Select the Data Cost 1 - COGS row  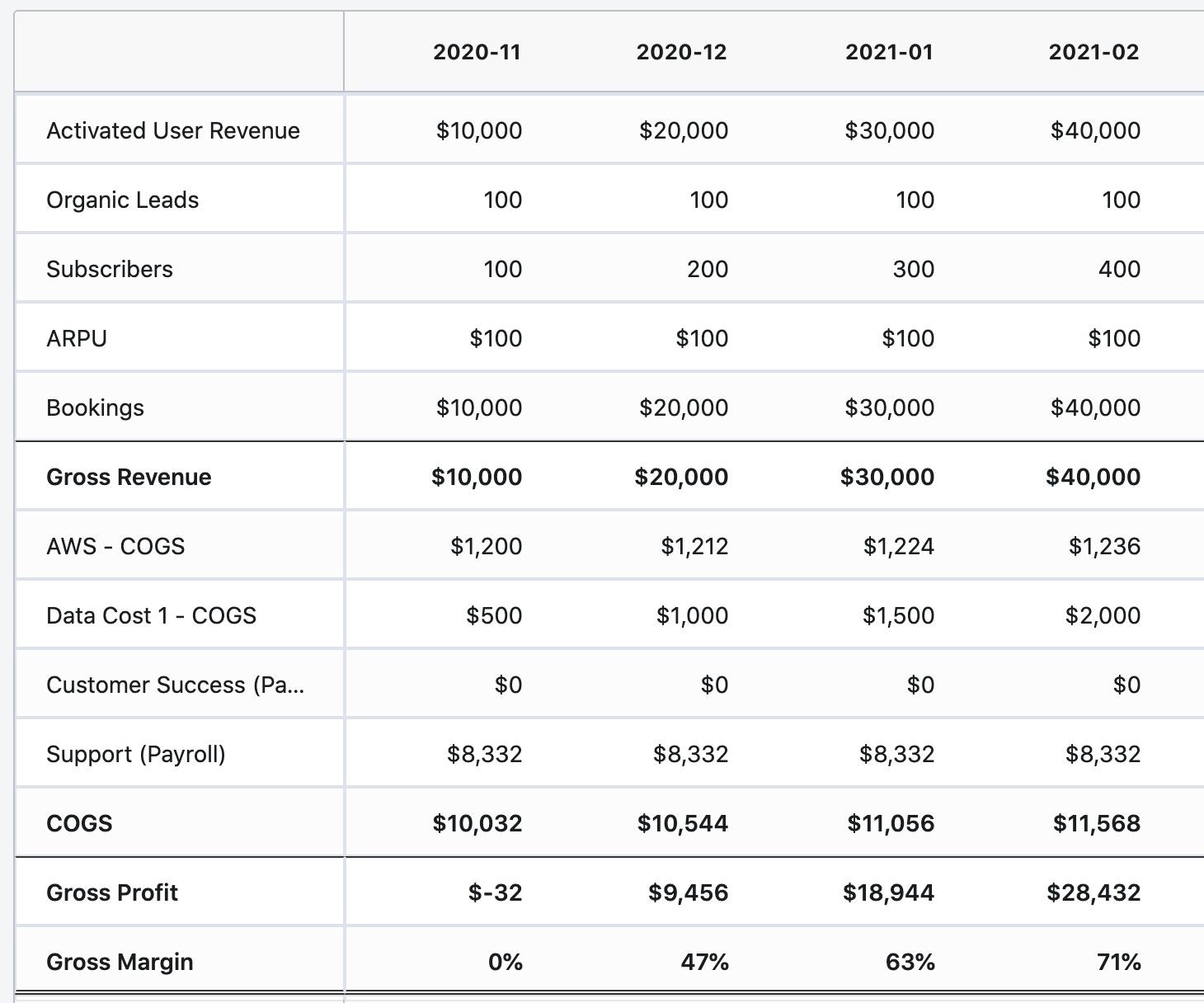[x=152, y=615]
